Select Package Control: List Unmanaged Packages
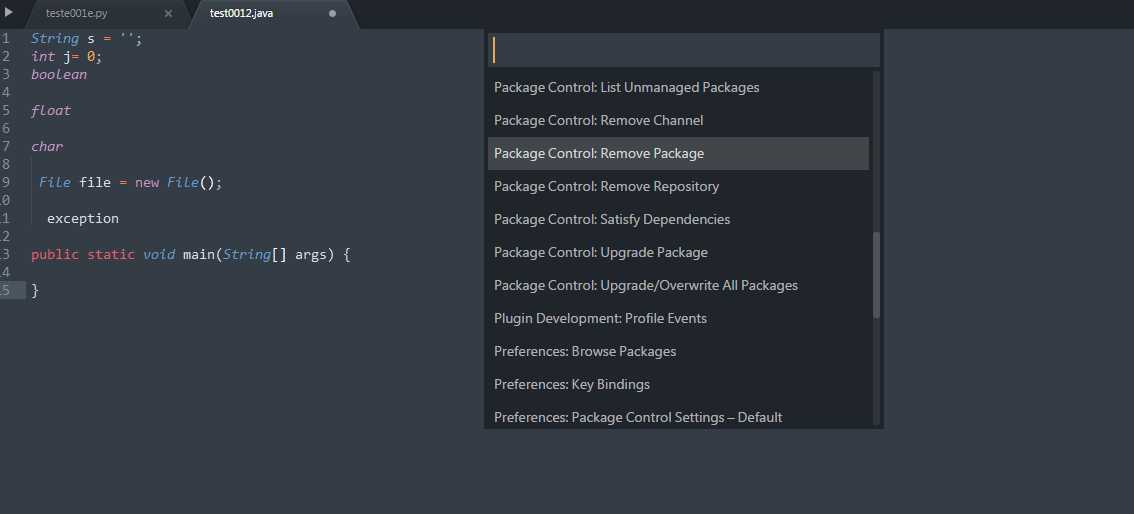This screenshot has width=1134, height=514. point(627,88)
